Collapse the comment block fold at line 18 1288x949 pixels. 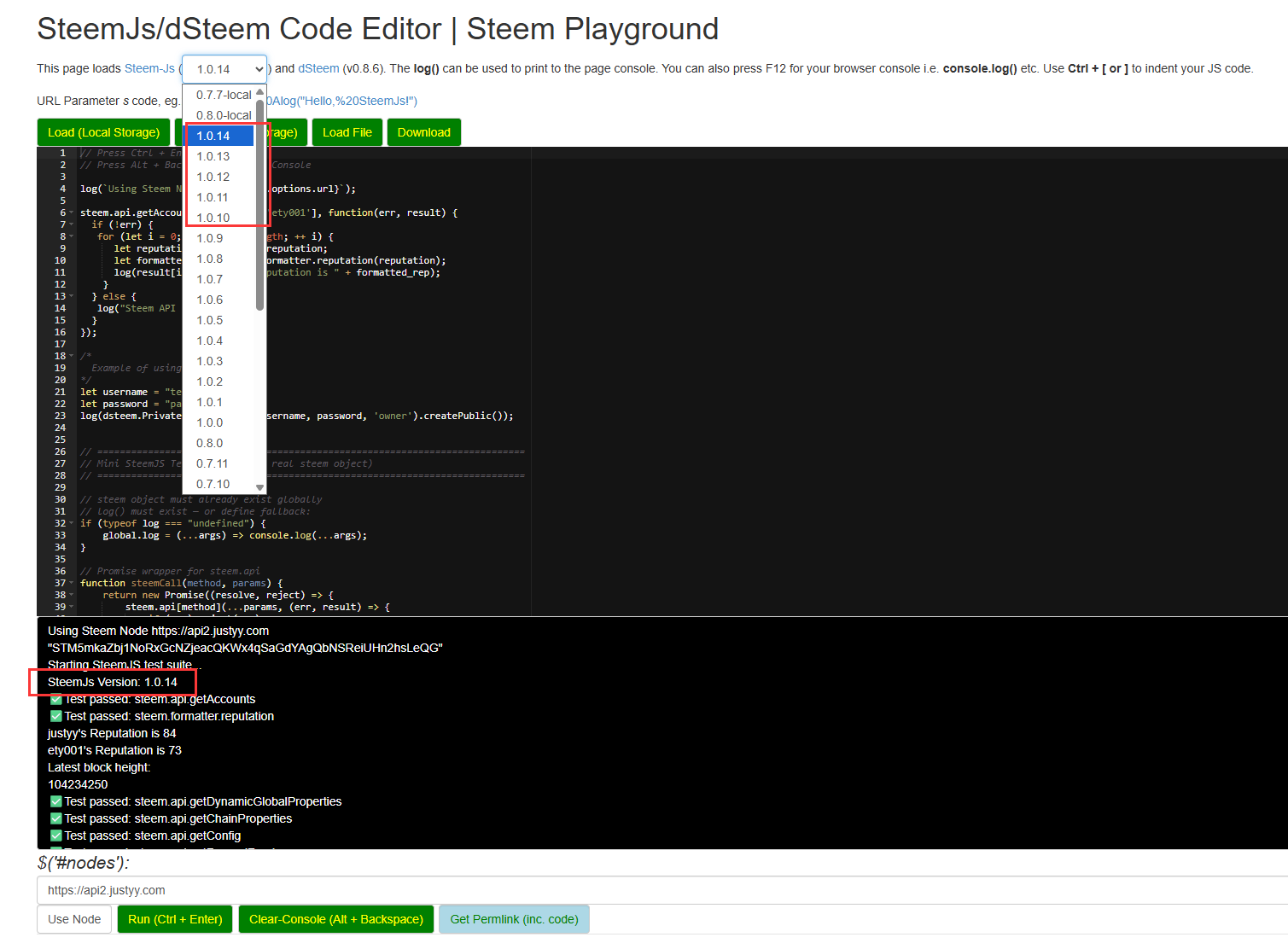pyautogui.click(x=72, y=356)
